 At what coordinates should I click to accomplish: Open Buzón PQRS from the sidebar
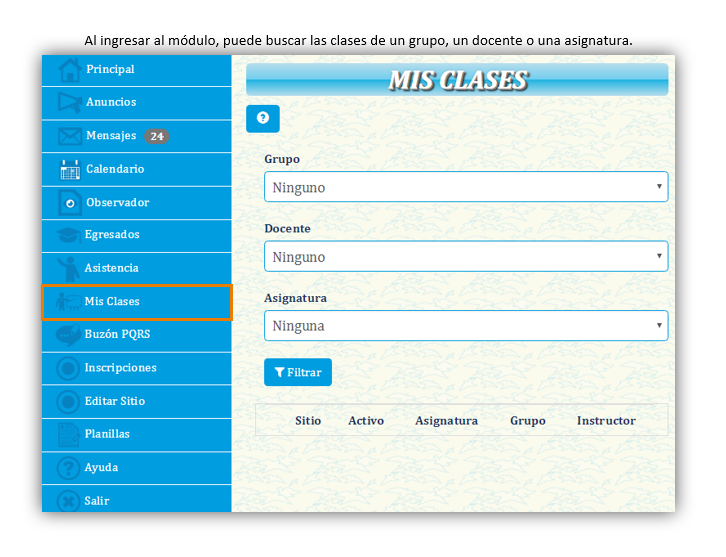pyautogui.click(x=137, y=335)
